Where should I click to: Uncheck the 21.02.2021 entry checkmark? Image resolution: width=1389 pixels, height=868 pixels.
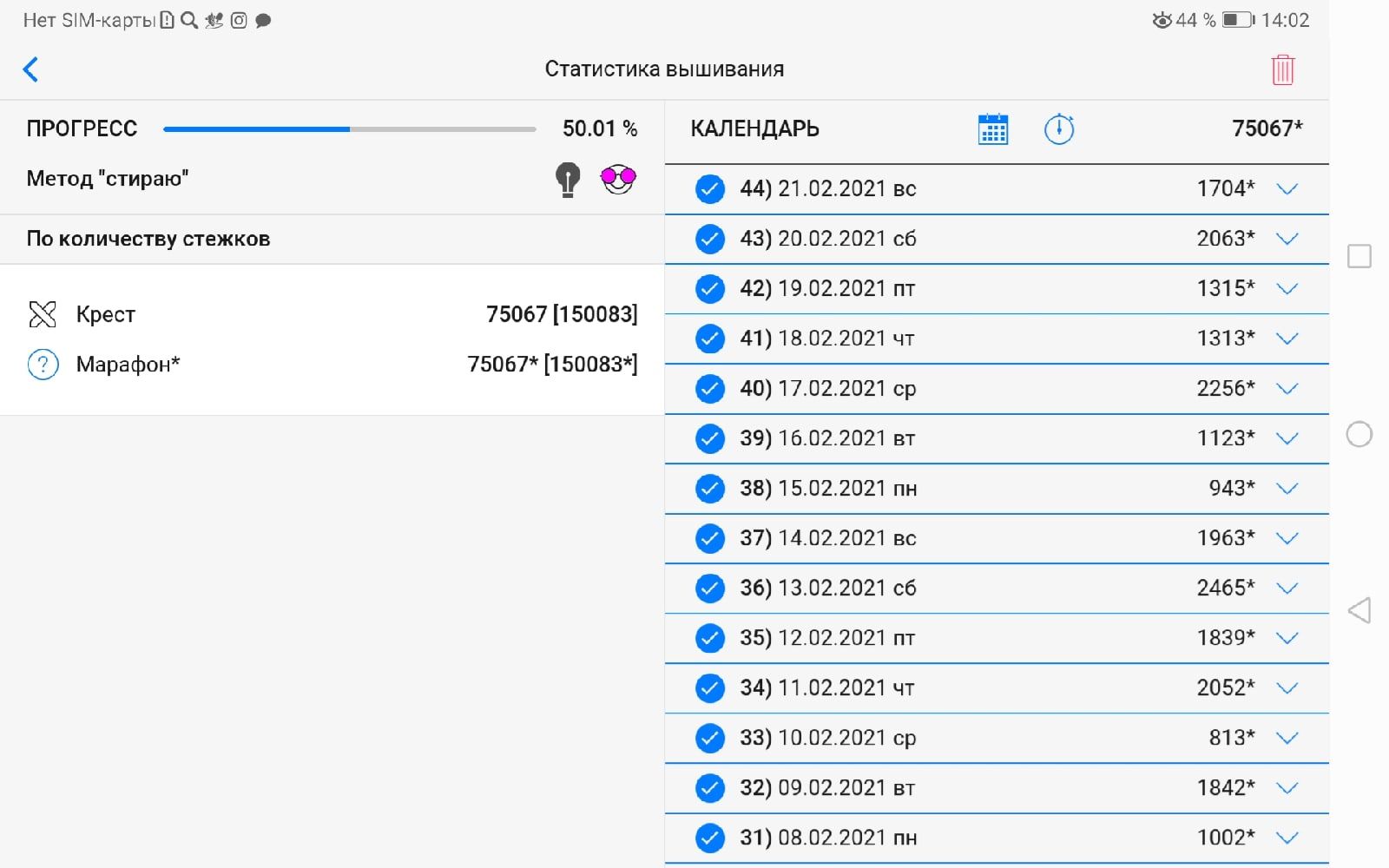[x=710, y=189]
